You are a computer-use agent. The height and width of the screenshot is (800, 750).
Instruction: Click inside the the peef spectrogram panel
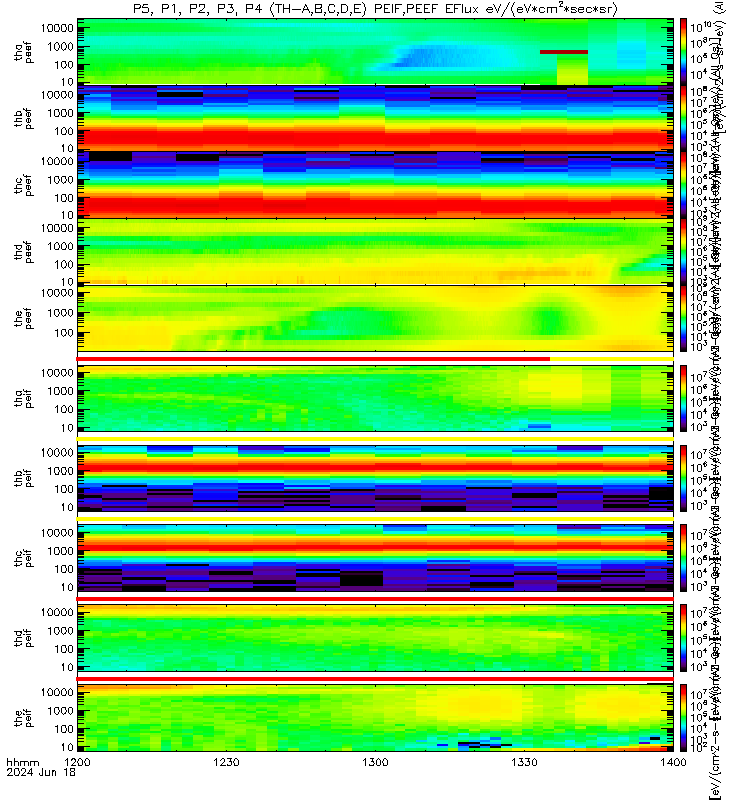(375, 318)
